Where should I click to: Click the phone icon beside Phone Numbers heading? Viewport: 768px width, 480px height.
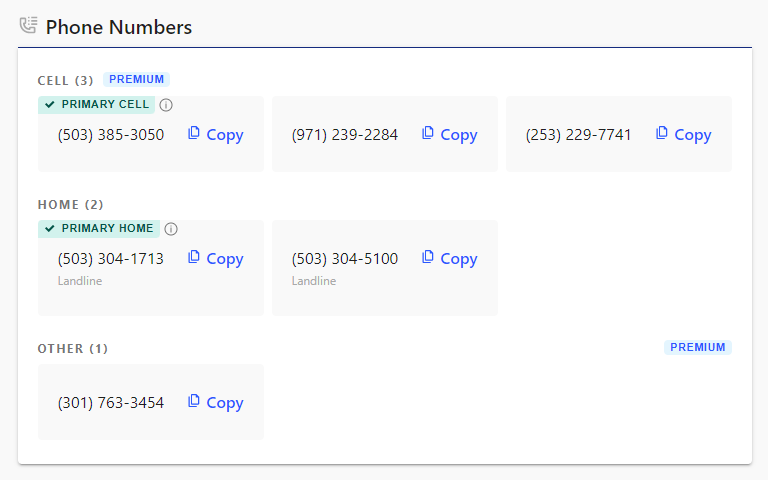point(28,25)
